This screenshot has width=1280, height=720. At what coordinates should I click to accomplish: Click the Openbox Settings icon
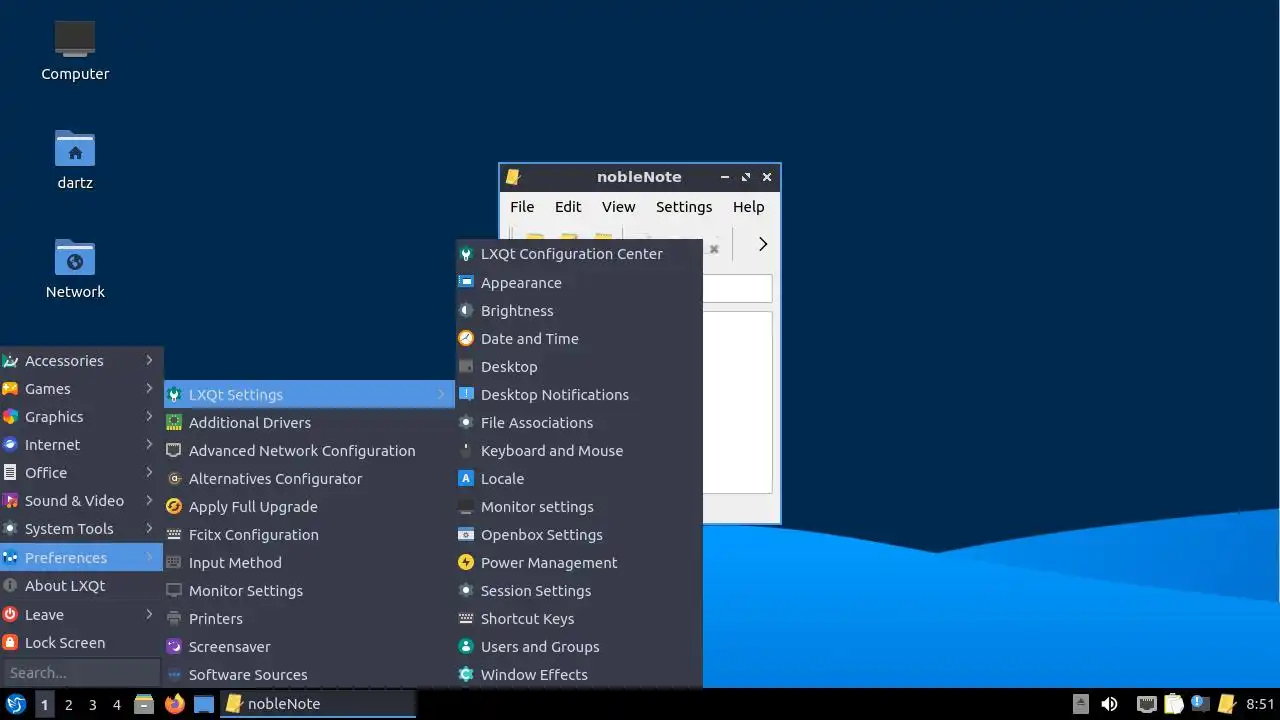pyautogui.click(x=466, y=535)
